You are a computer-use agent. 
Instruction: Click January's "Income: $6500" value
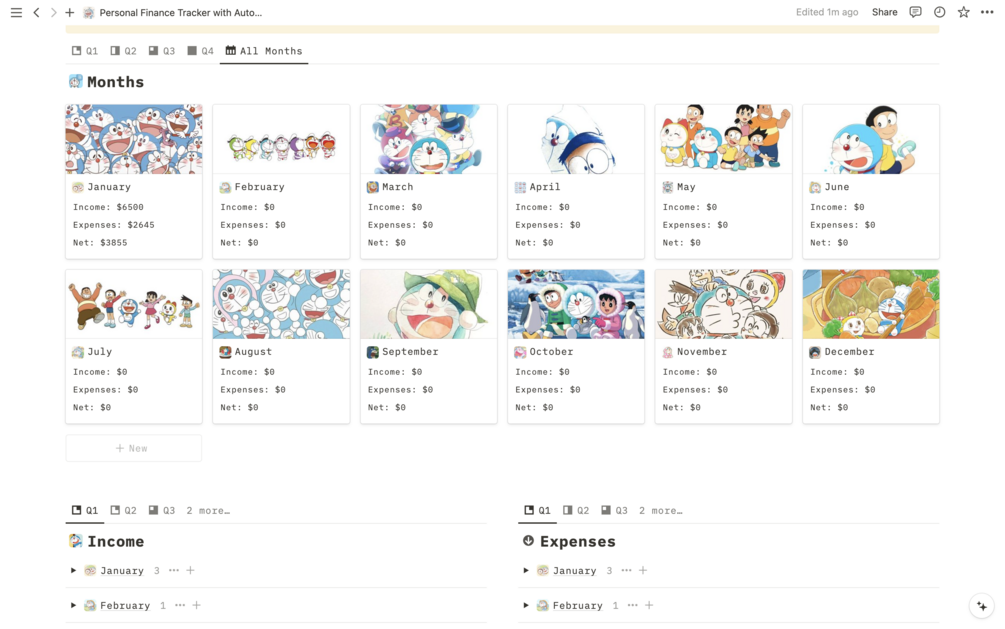pos(108,207)
